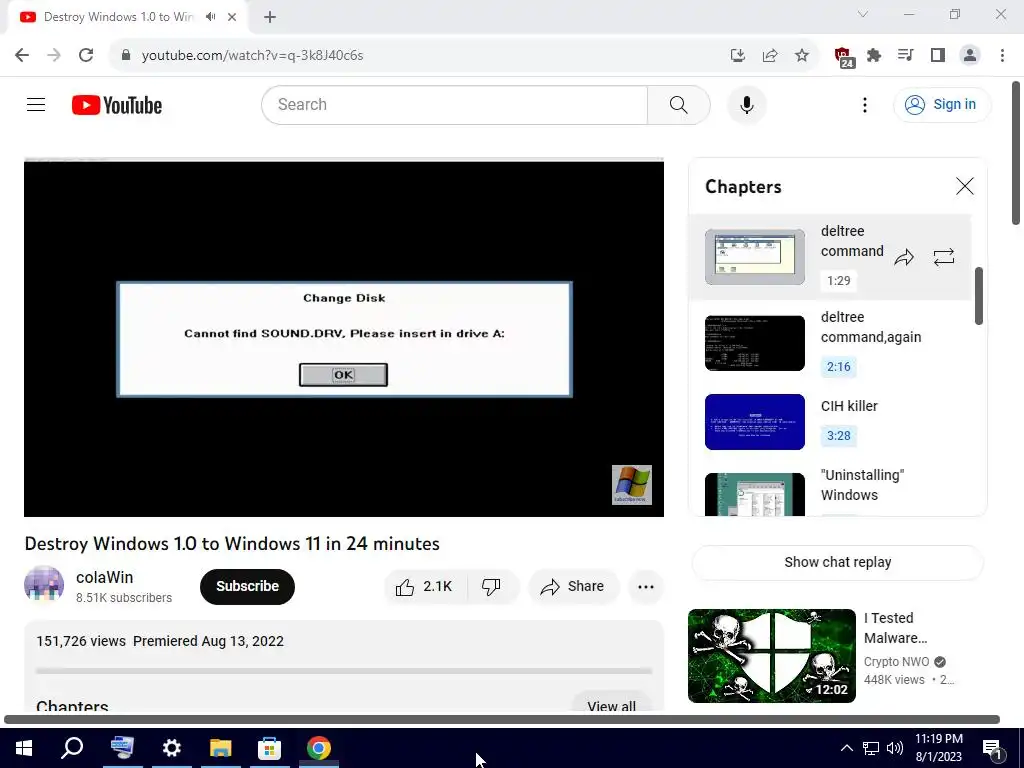1024x768 pixels.
Task: Close the Chapters panel
Action: [965, 186]
